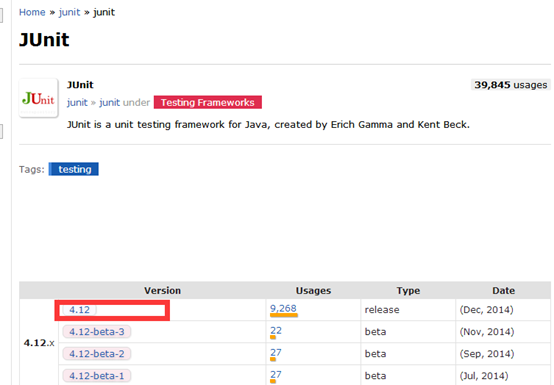View 27 usages for 4.12-beta-1
Viewport: 554px width, 385px height.
pos(276,374)
